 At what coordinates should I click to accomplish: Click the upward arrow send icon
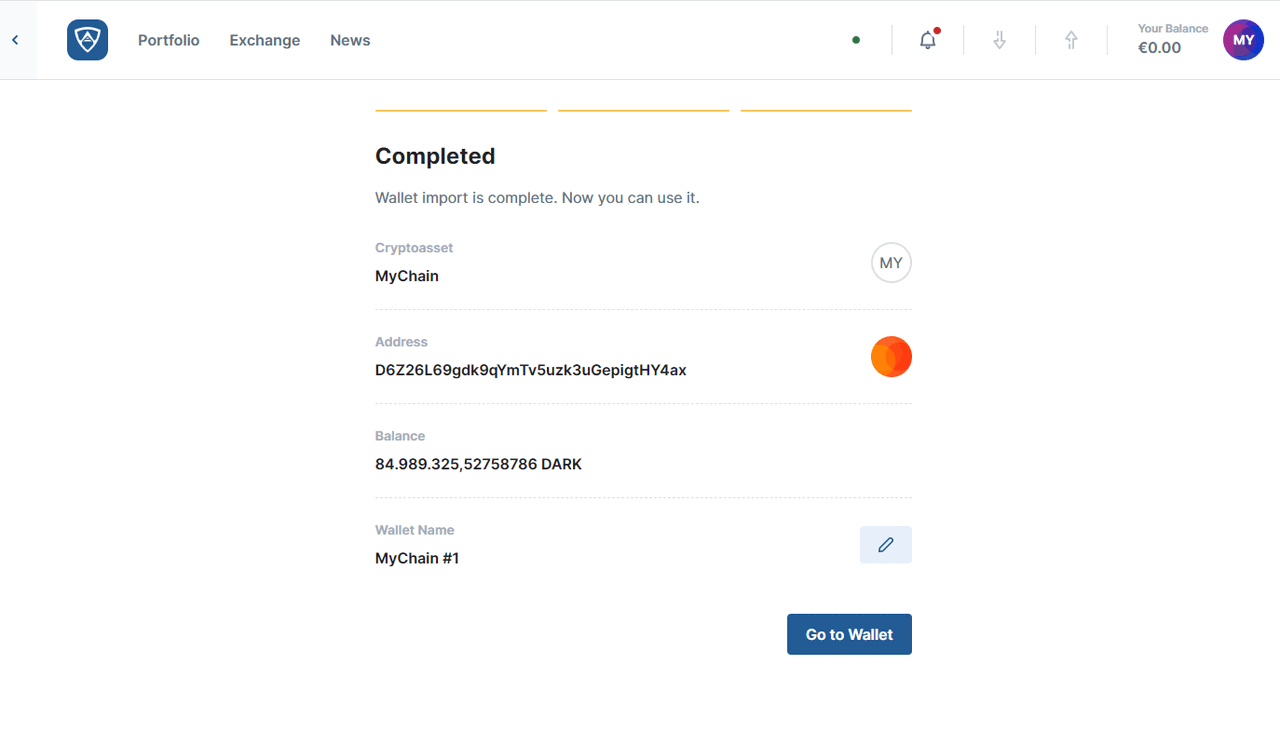pyautogui.click(x=1071, y=40)
